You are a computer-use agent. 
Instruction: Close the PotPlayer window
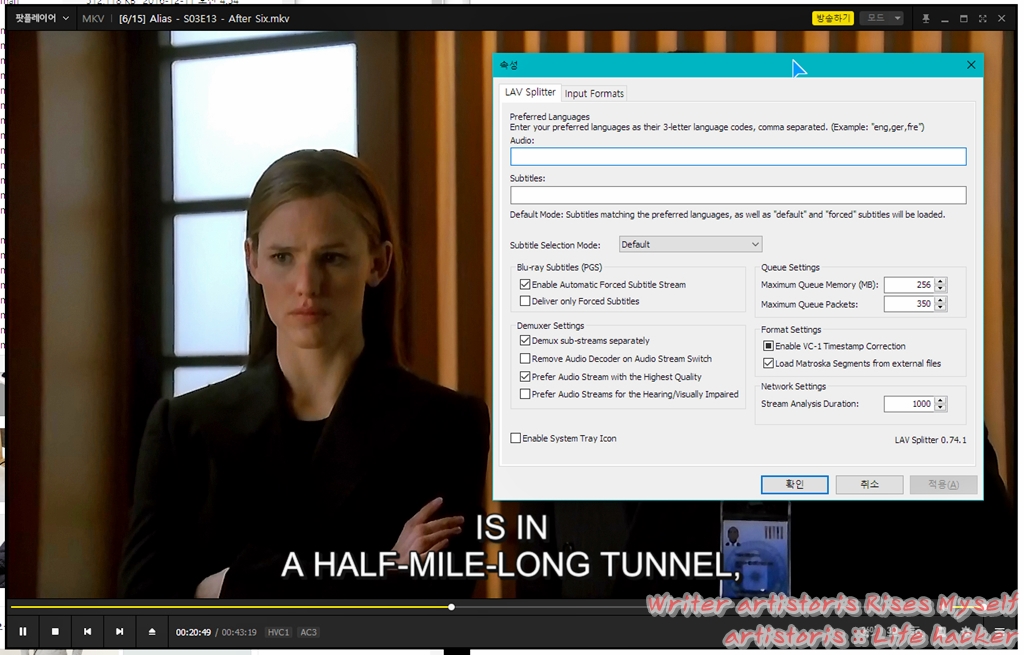[1001, 19]
